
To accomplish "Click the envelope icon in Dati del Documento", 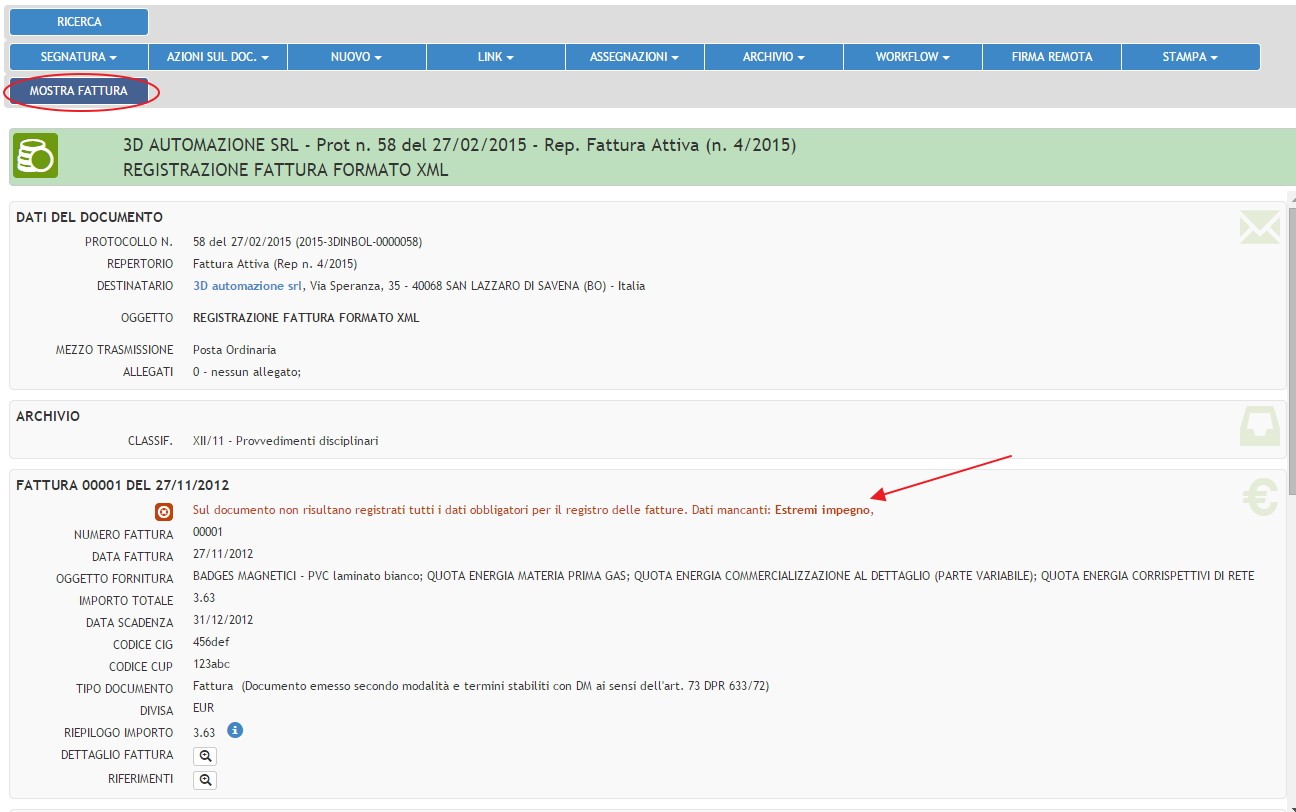I will tap(1259, 227).
